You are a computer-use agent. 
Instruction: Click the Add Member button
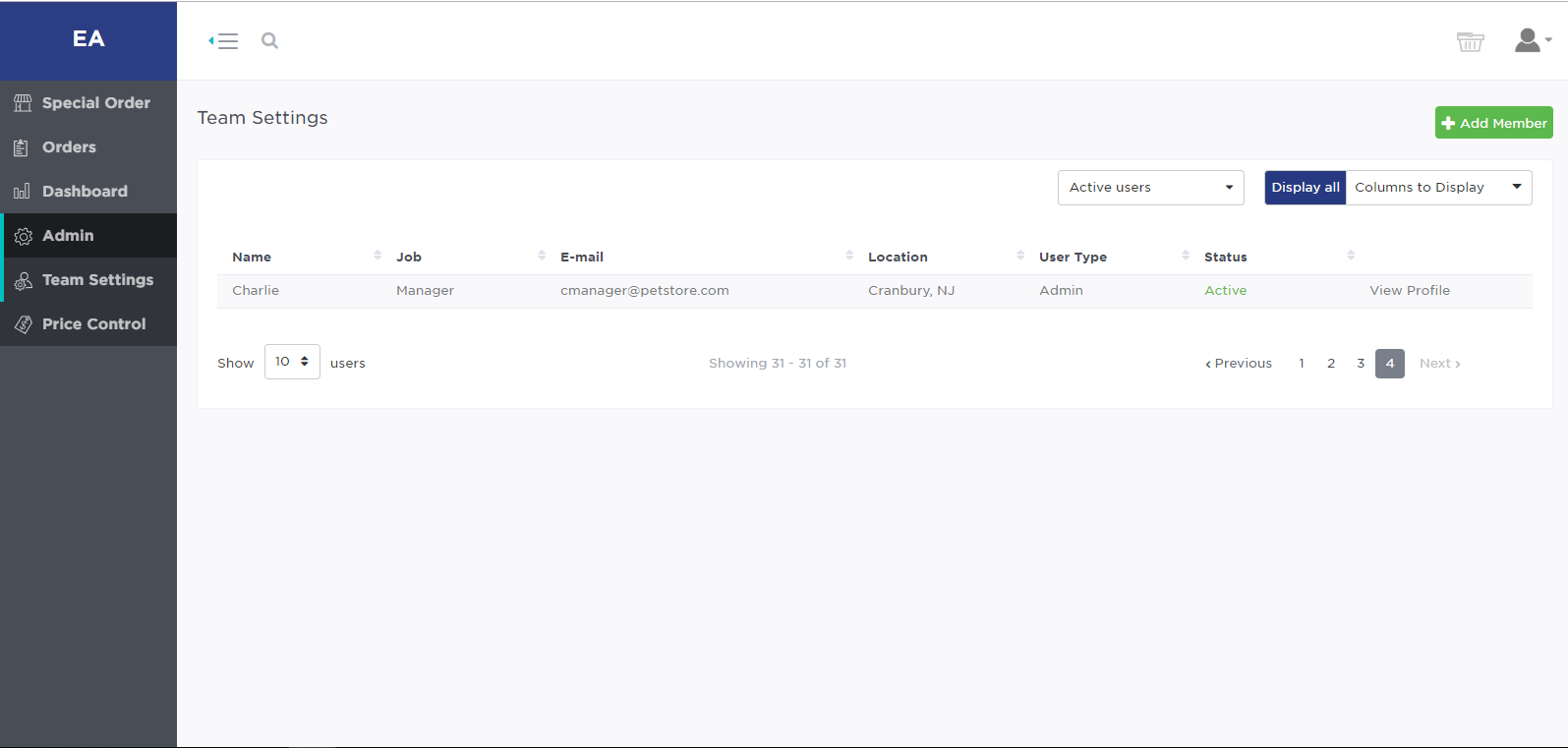(x=1493, y=123)
